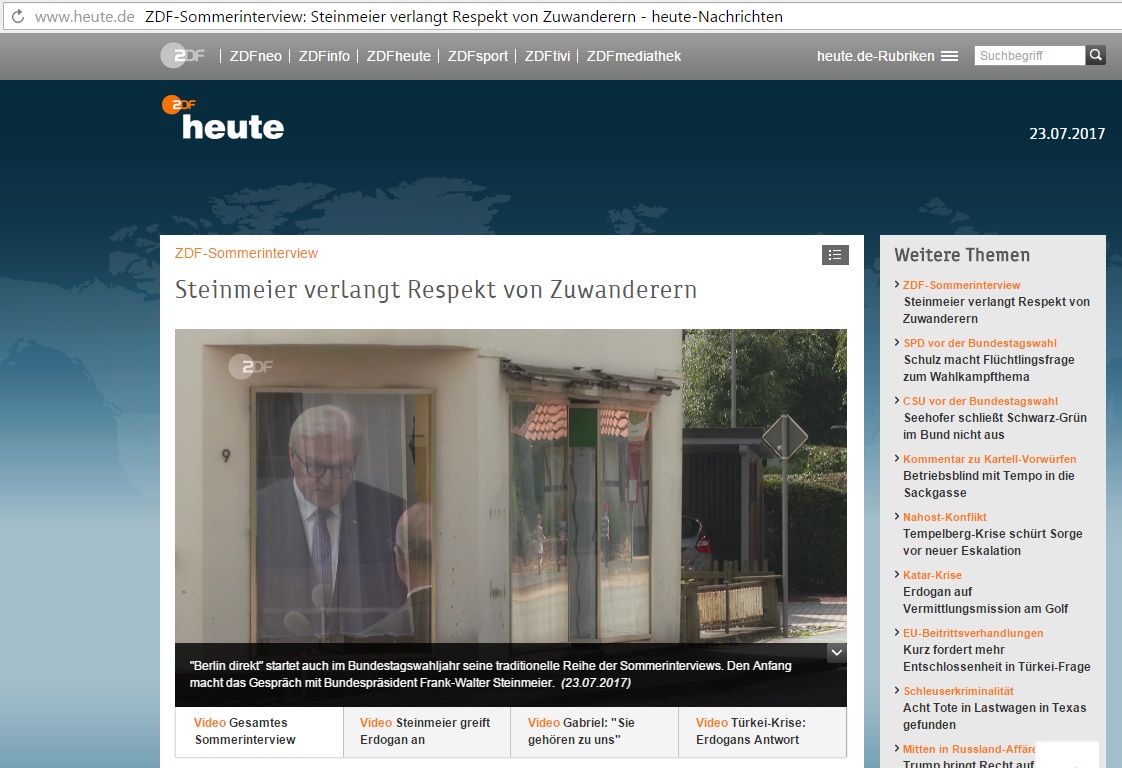Open ZDFinfo in the top bar
This screenshot has width=1122, height=768.
[x=324, y=56]
